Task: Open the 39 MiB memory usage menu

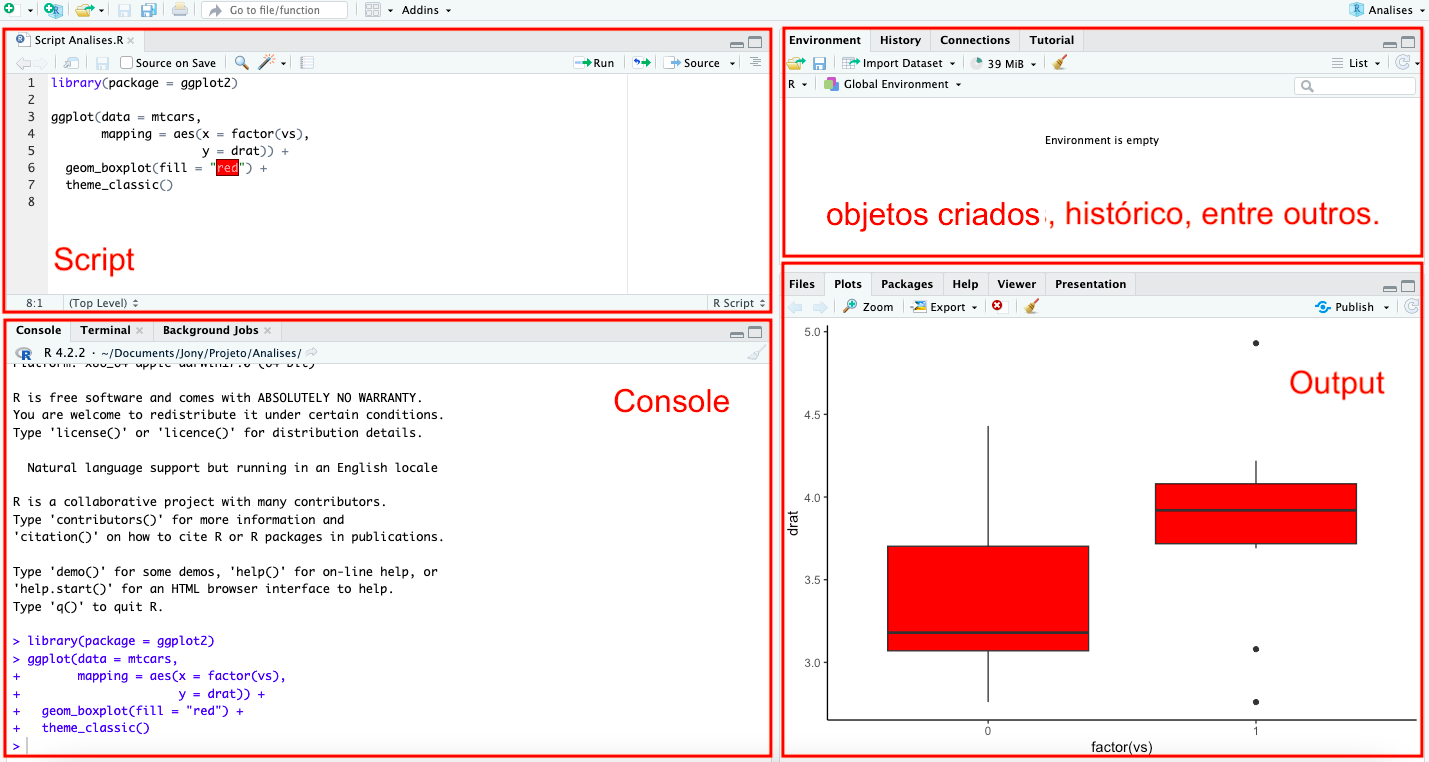Action: (1003, 63)
